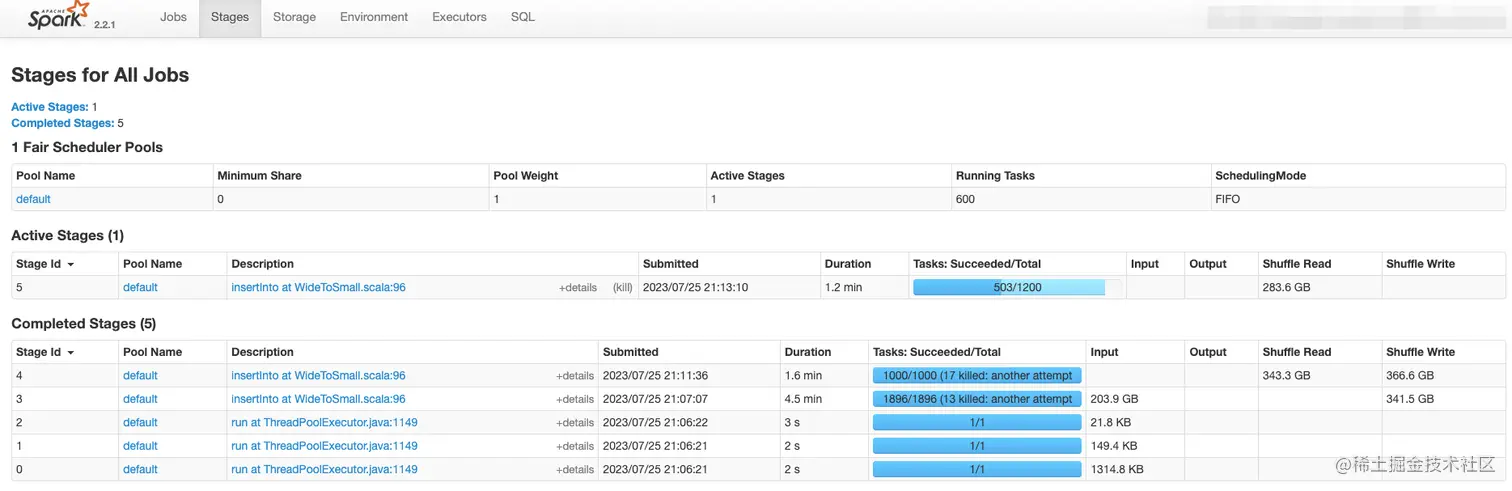The width and height of the screenshot is (1512, 491).
Task: Select submitted time 2023/07/25 21:13:10
Action: tap(696, 288)
